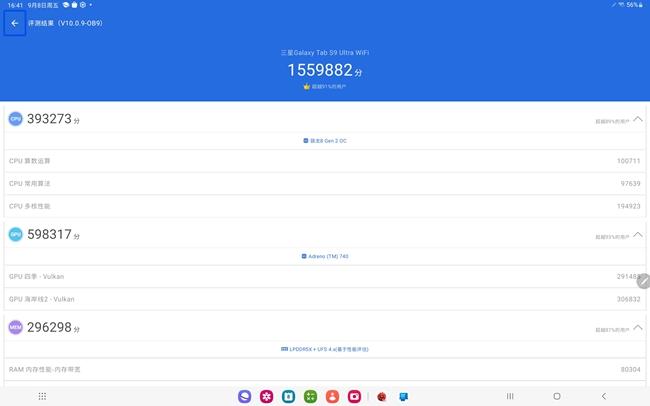The image size is (650, 406).
Task: Tap the user ranking text beside the crown
Action: click(x=329, y=87)
